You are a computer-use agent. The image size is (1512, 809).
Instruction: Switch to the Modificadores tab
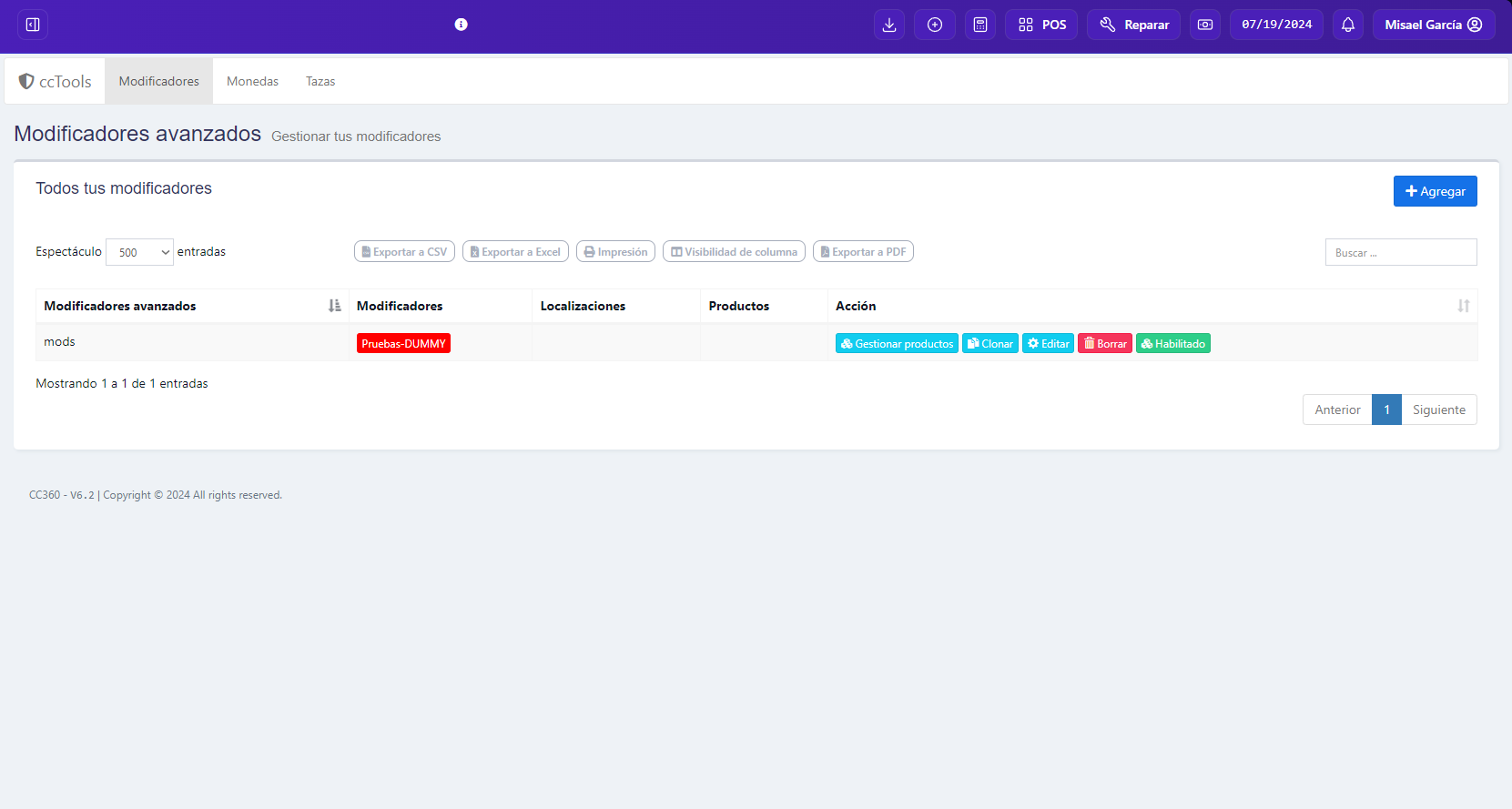pos(158,81)
